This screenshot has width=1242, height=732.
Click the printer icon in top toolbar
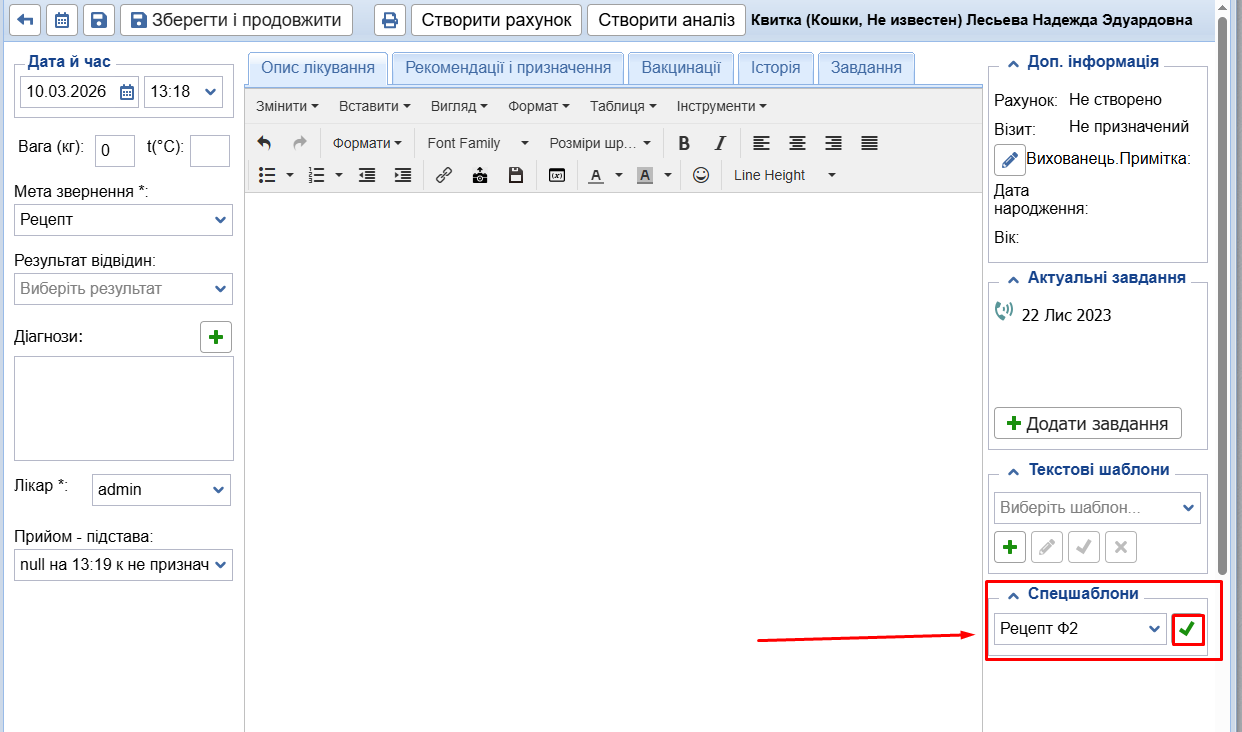390,20
